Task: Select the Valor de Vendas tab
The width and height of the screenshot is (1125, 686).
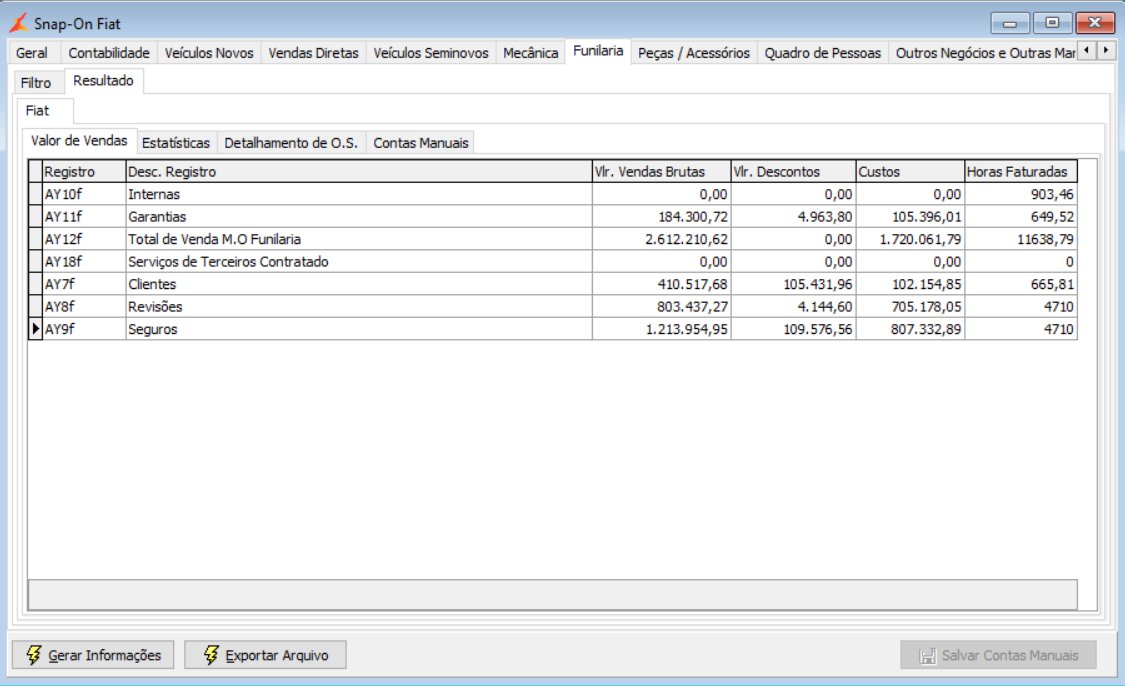Action: [x=79, y=141]
